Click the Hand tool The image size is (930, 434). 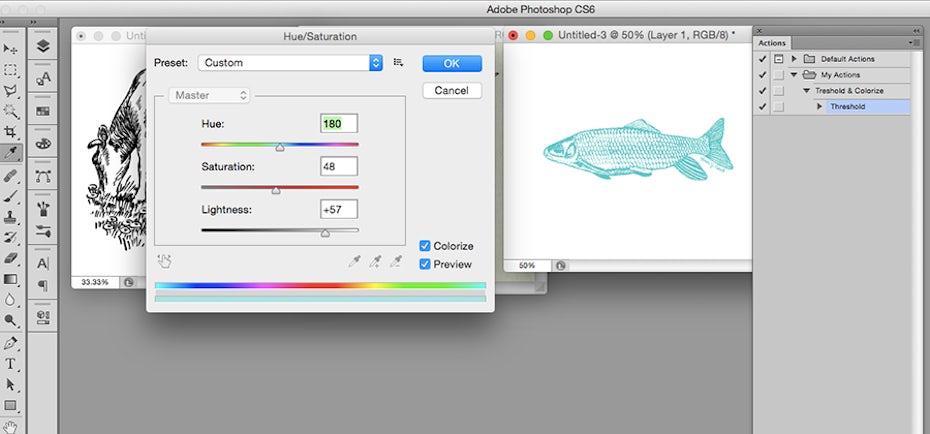pyautogui.click(x=11, y=425)
